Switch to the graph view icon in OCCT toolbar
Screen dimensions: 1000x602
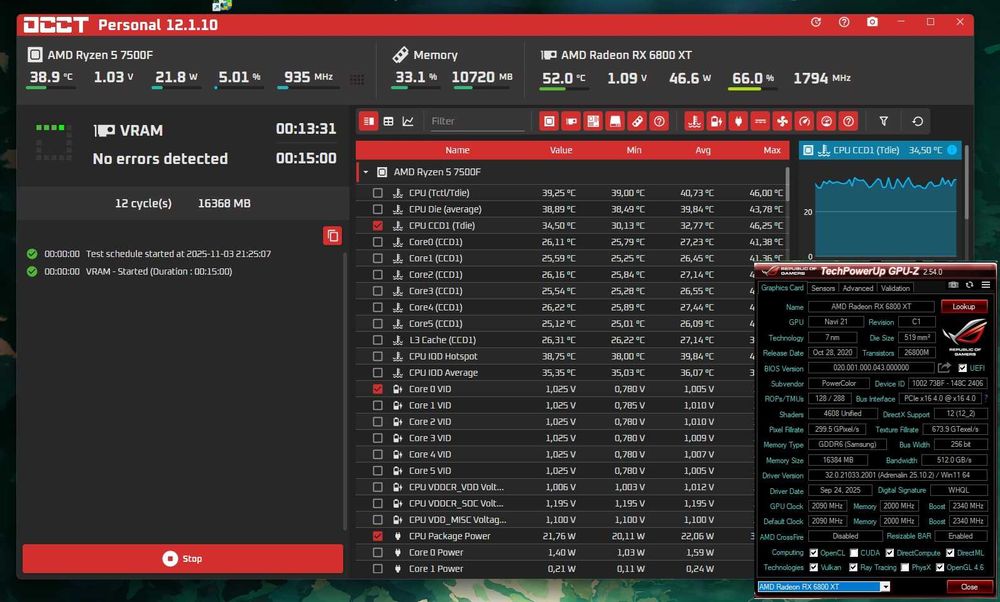coord(408,121)
